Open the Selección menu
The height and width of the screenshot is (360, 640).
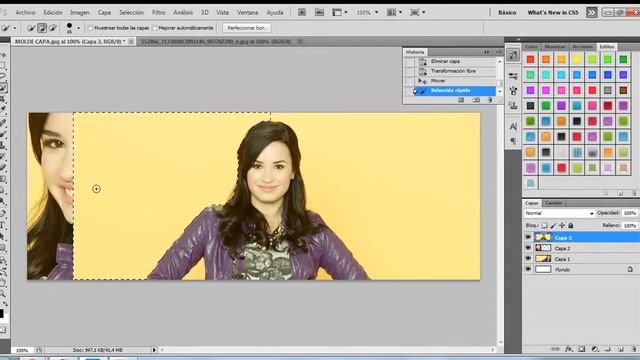point(131,13)
